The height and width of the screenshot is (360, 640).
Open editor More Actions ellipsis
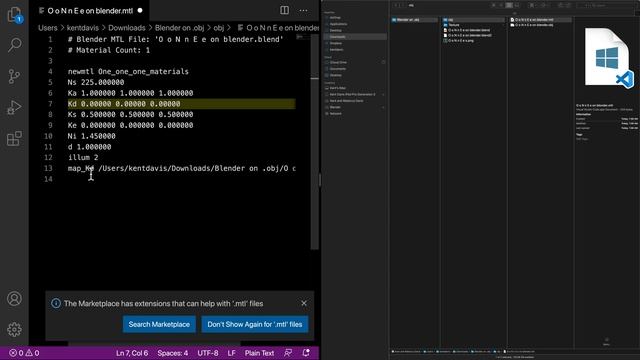303,10
